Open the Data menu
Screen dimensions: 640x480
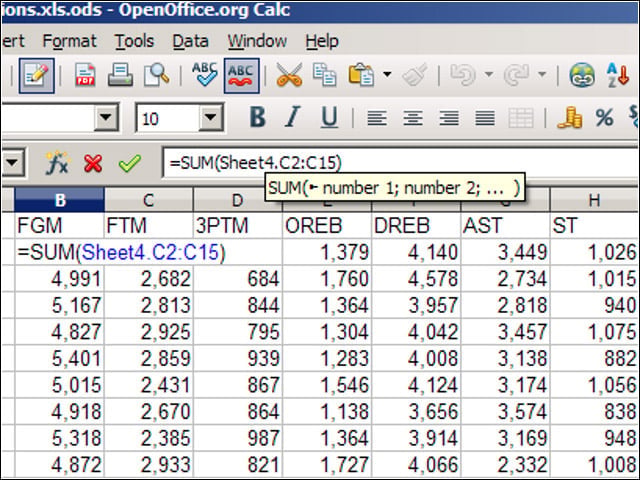pyautogui.click(x=191, y=41)
